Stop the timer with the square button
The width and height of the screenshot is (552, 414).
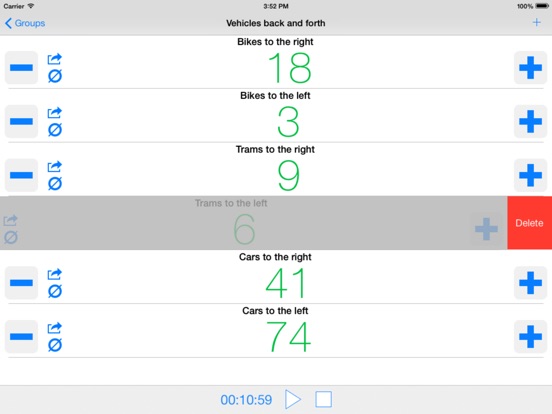(324, 400)
